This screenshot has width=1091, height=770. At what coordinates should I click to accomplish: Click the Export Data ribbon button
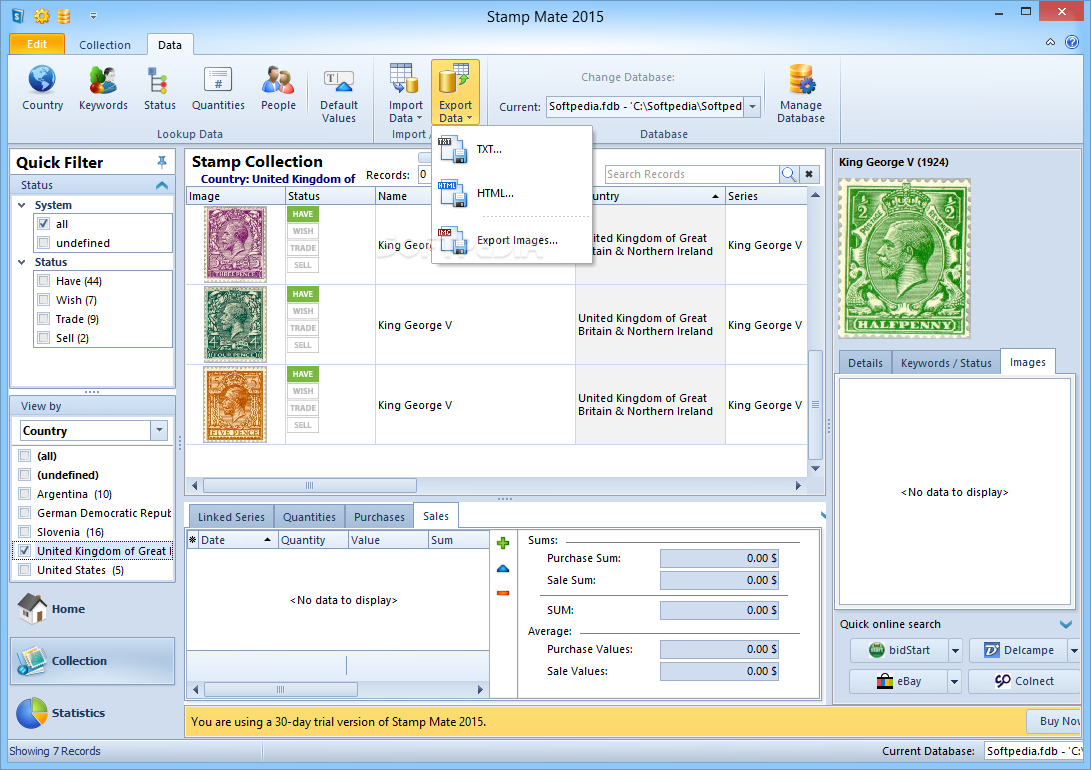click(455, 93)
